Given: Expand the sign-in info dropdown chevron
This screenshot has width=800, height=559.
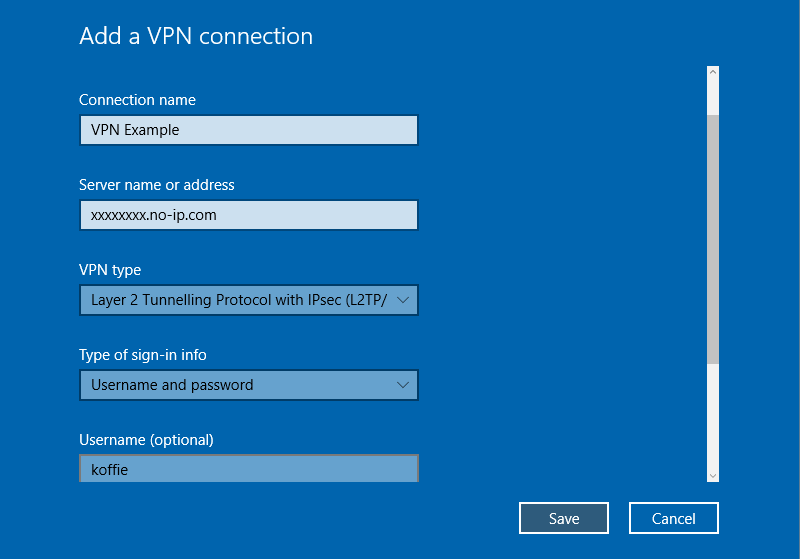Looking at the screenshot, I should click(x=403, y=385).
